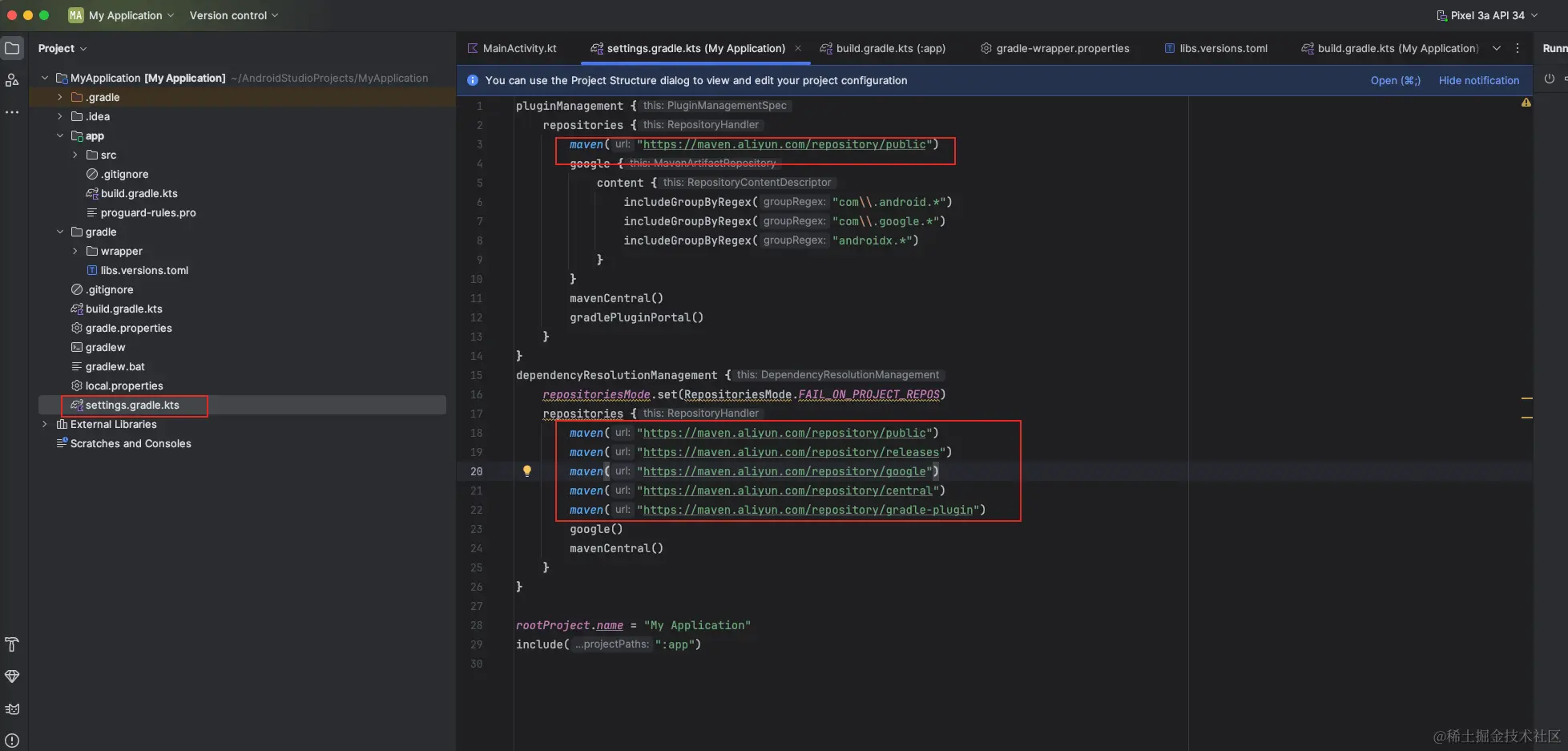
Task: Open the Problems tool window icon
Action: (x=12, y=741)
